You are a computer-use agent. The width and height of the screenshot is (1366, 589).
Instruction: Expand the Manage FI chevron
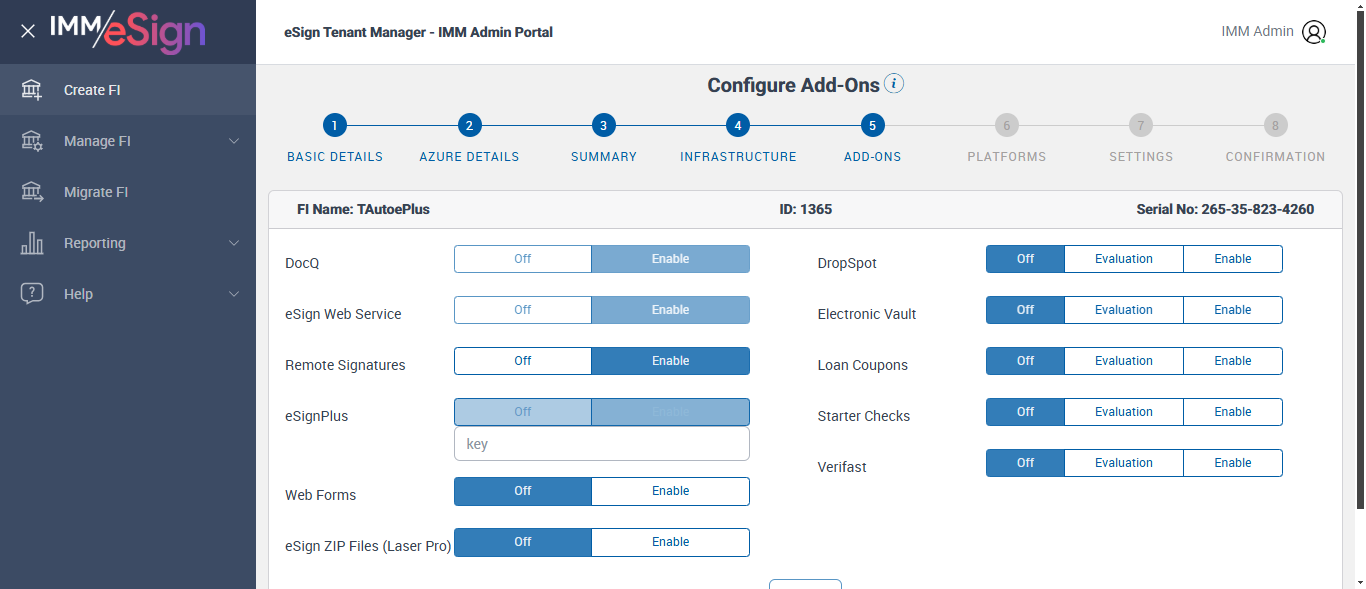click(x=234, y=141)
